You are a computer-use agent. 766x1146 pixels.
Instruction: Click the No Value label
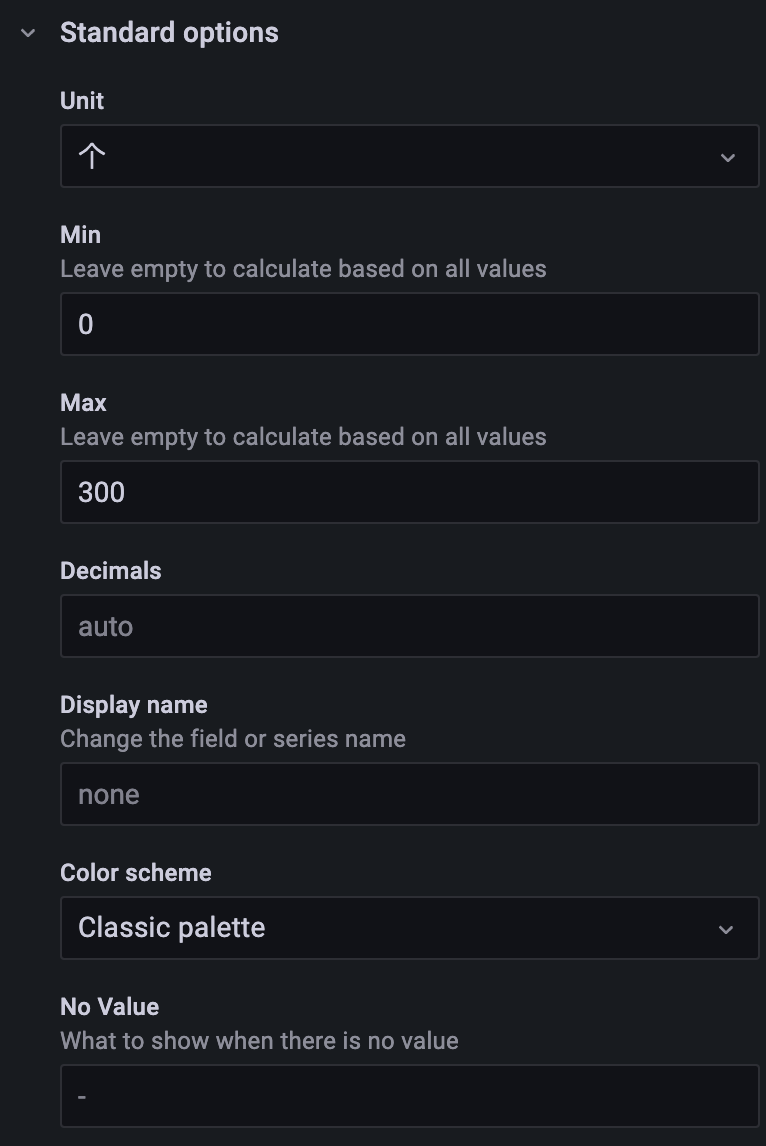(x=110, y=1007)
